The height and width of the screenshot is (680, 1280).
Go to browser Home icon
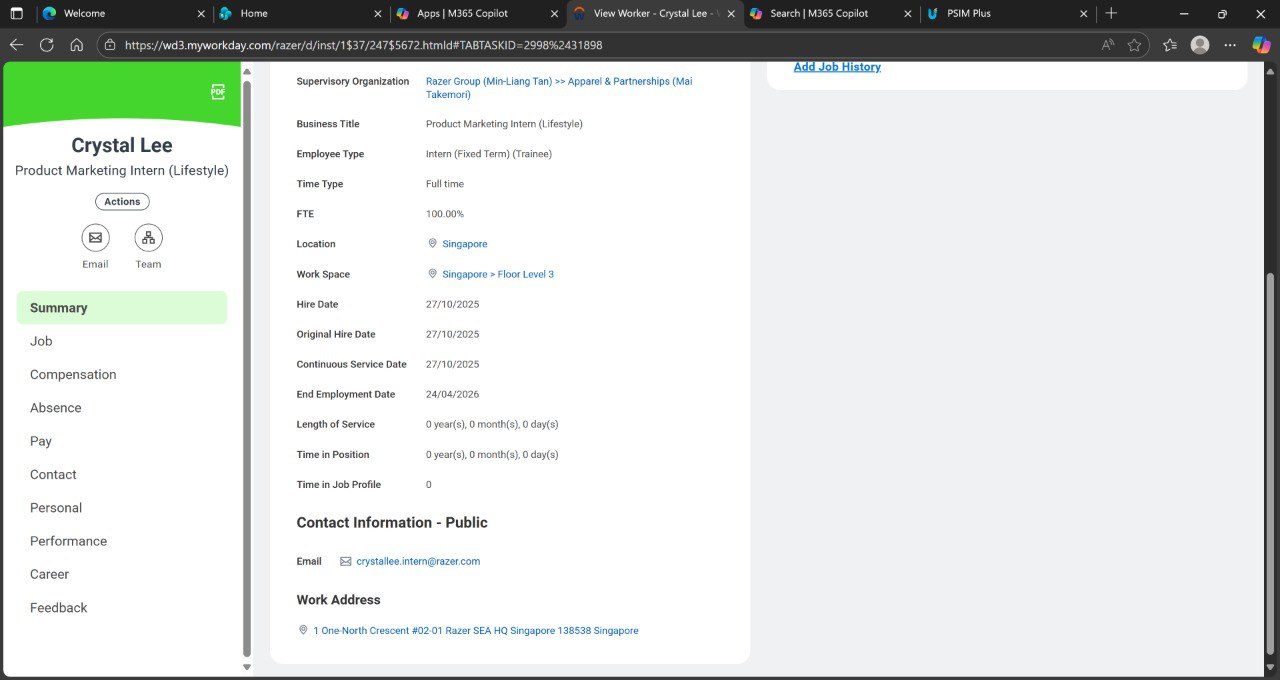pyautogui.click(x=76, y=45)
